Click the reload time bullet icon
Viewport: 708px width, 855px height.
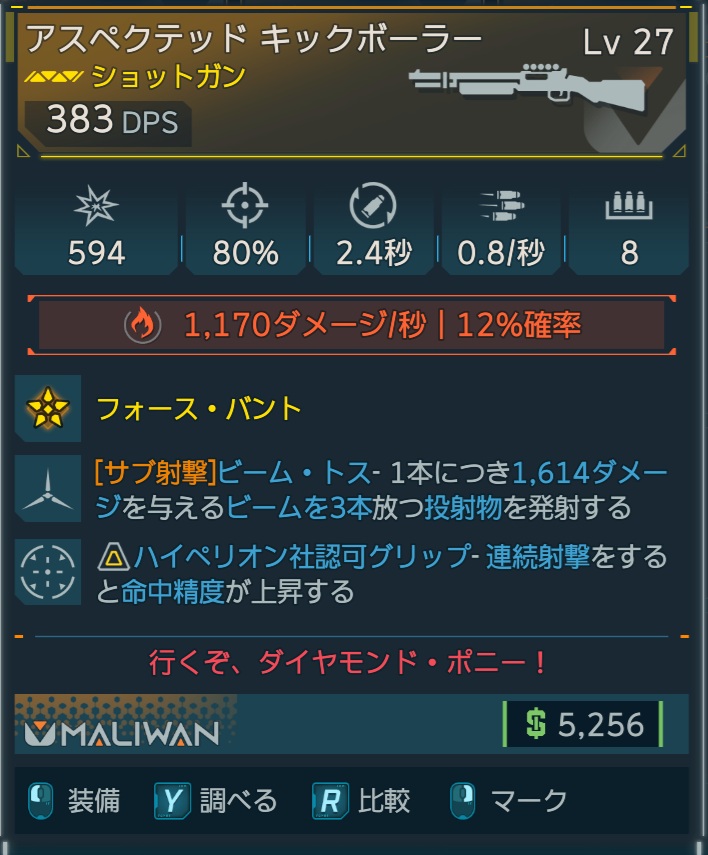coord(373,206)
